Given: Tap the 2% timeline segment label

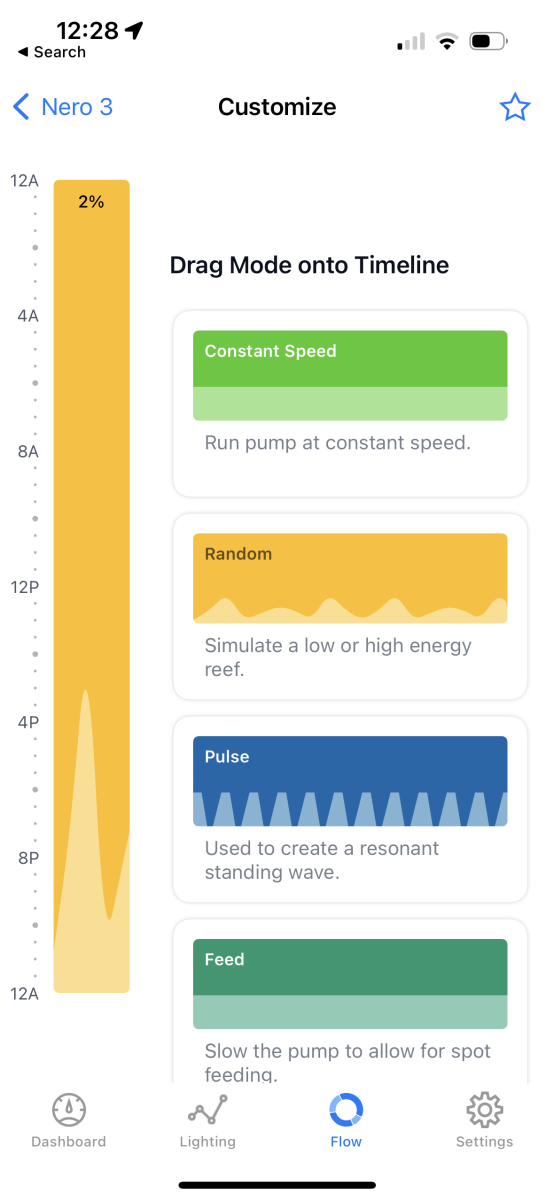Looking at the screenshot, I should coord(91,202).
